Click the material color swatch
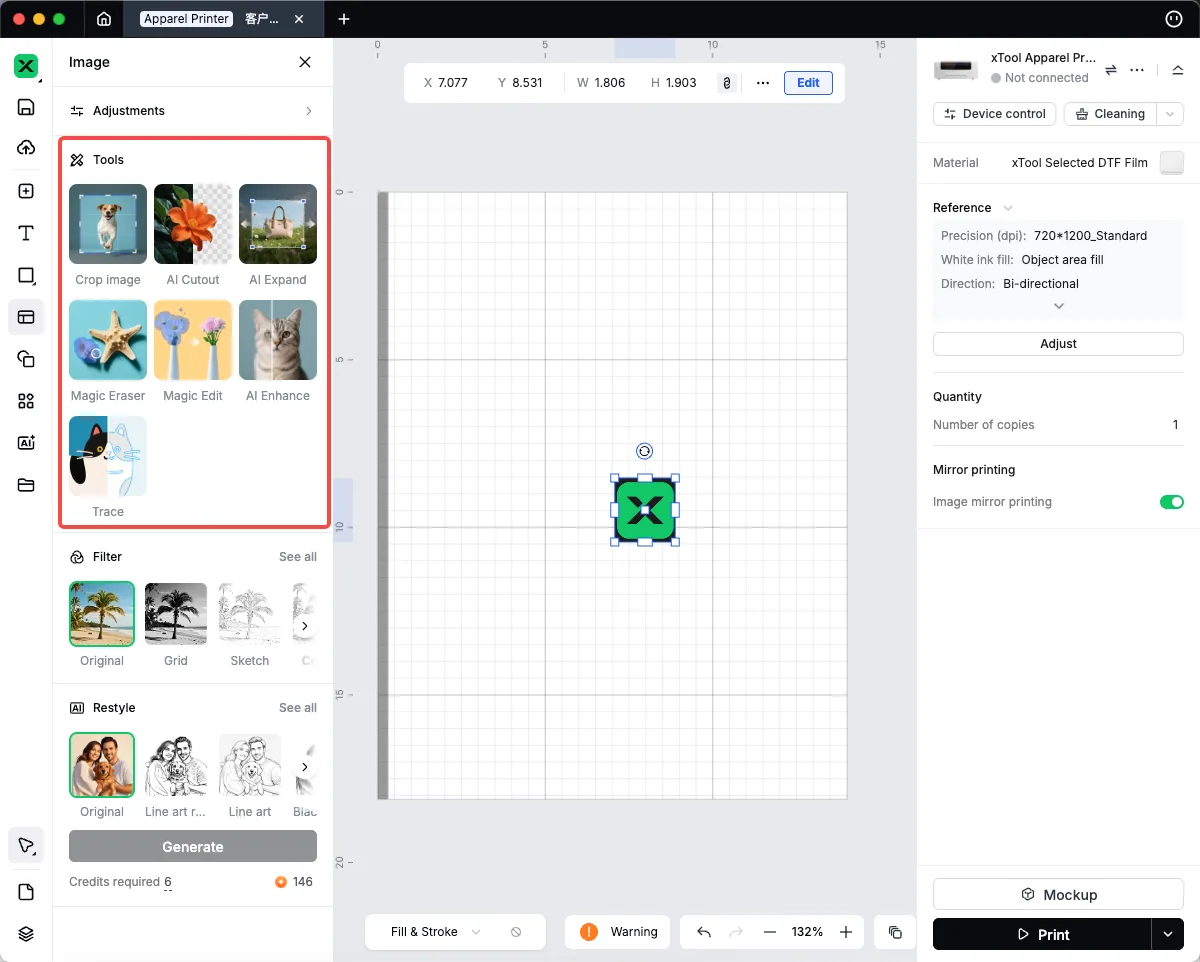Screen dimensions: 1200x962 click(x=1171, y=163)
